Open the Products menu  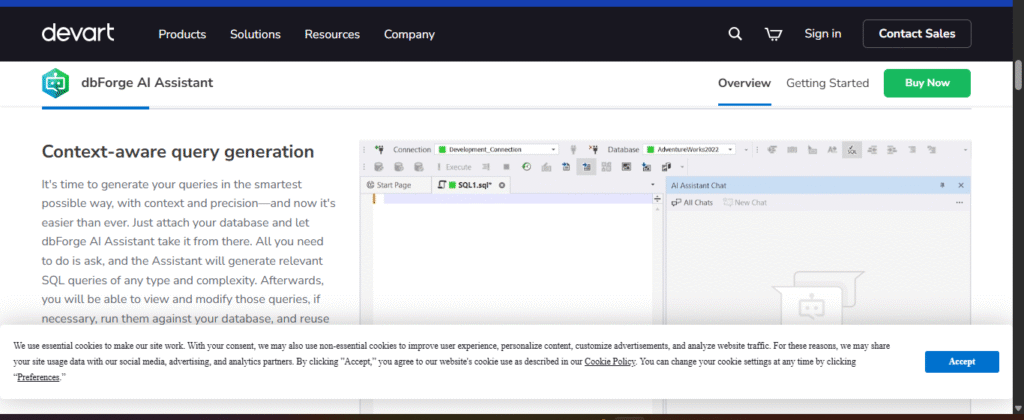click(182, 35)
